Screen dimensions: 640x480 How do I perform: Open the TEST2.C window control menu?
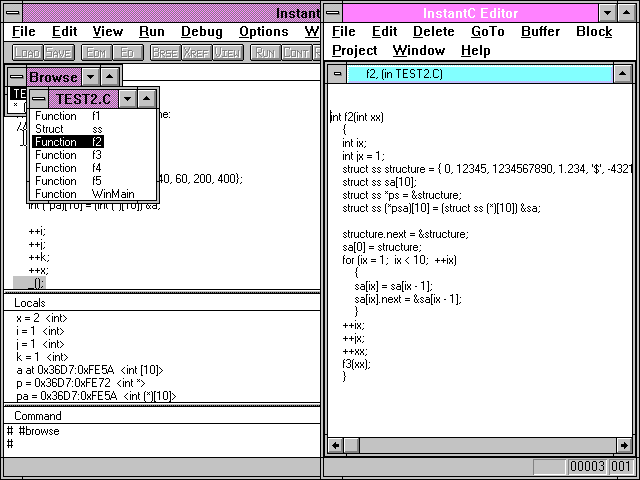point(39,98)
